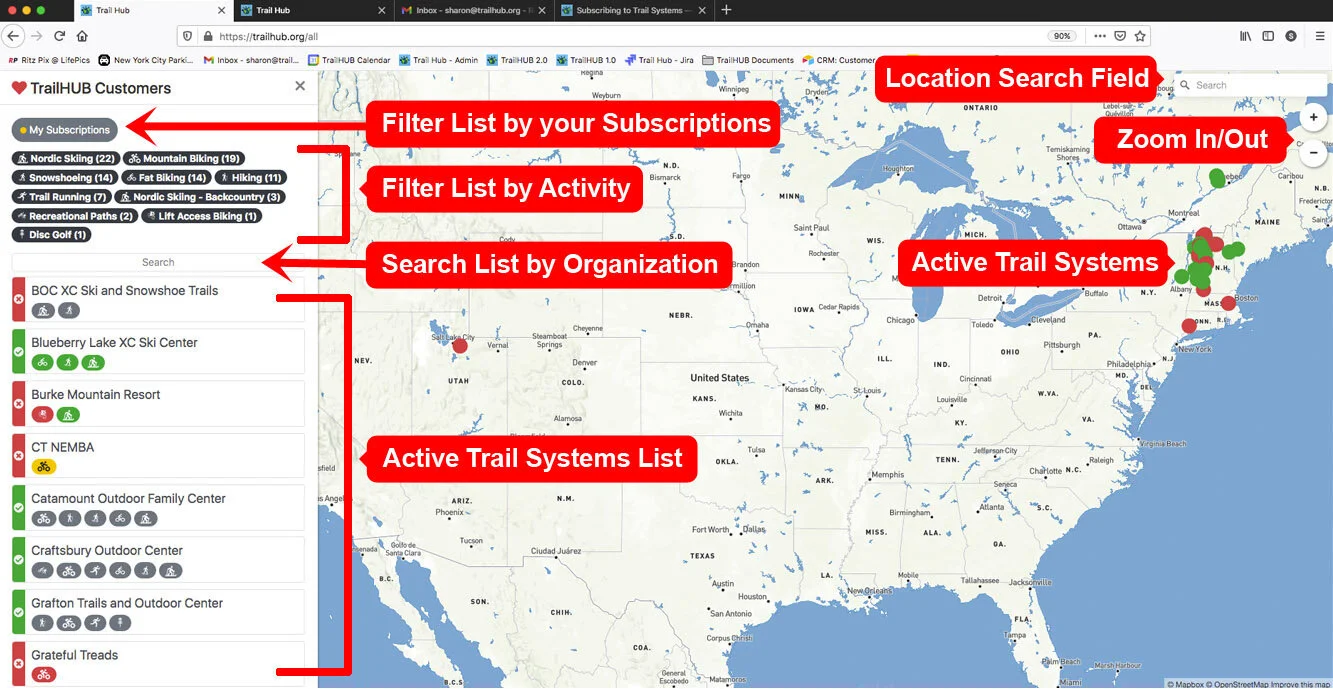Click red lift-access icon under Burke Mountain Resort
This screenshot has width=1333, height=689.
43,414
